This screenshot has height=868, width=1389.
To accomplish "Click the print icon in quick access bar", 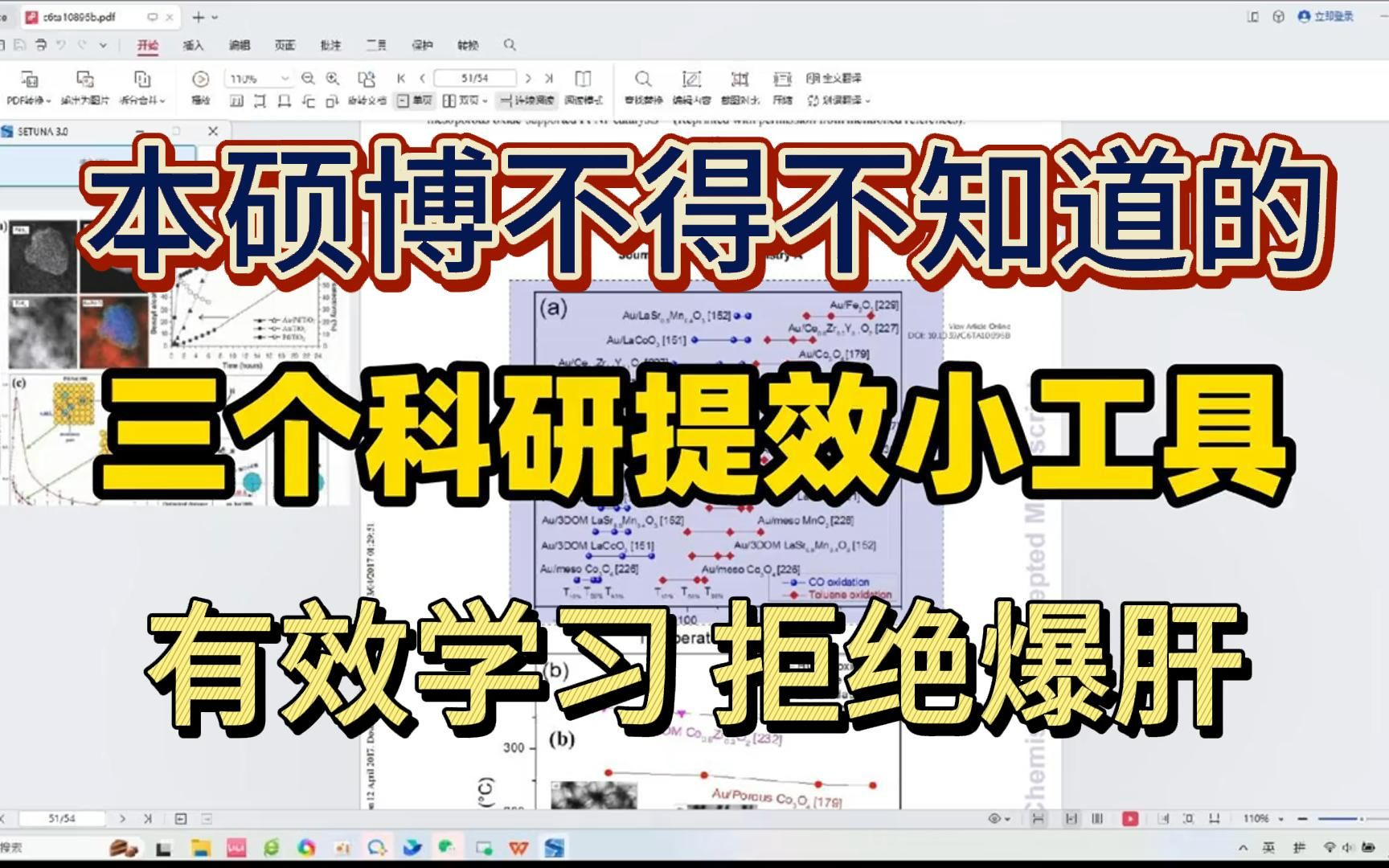I will 40,45.
